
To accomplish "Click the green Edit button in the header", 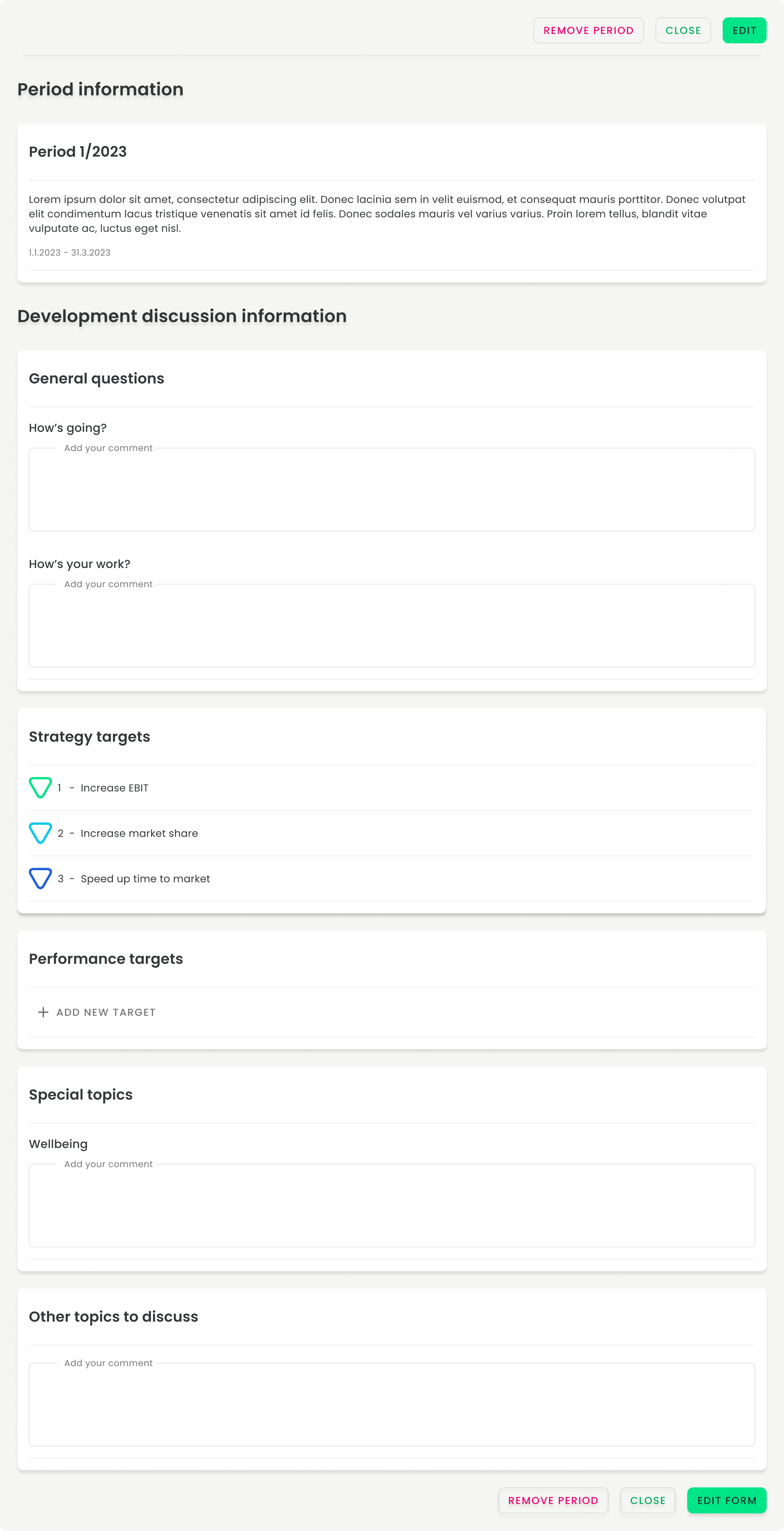I will (744, 30).
